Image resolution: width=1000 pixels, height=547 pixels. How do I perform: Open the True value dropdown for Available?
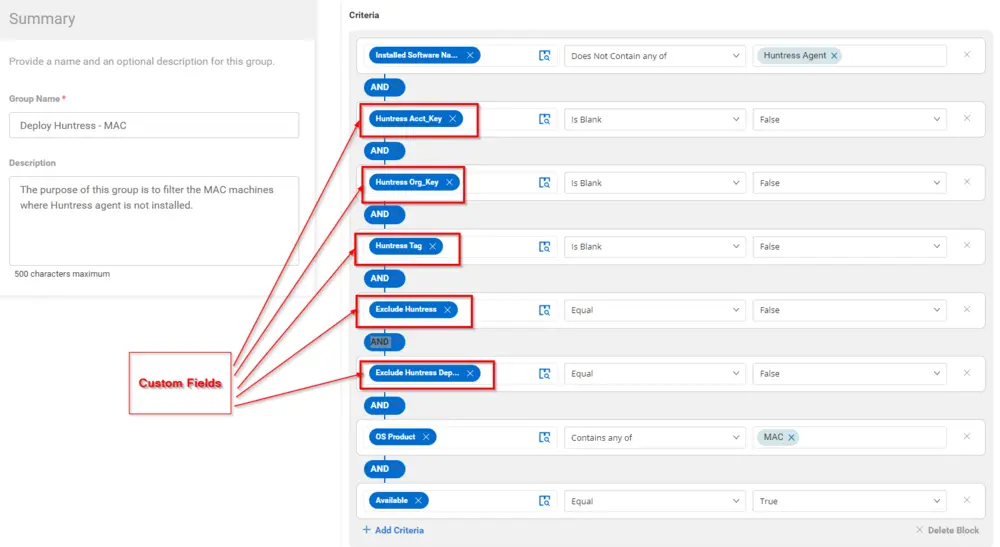[849, 502]
